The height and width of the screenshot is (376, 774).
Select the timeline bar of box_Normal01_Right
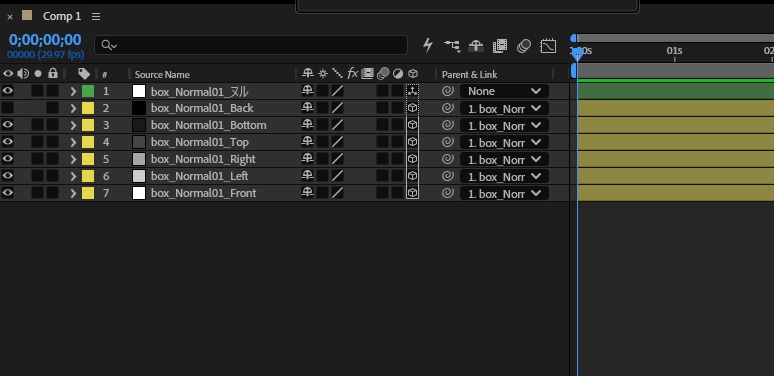pyautogui.click(x=675, y=159)
